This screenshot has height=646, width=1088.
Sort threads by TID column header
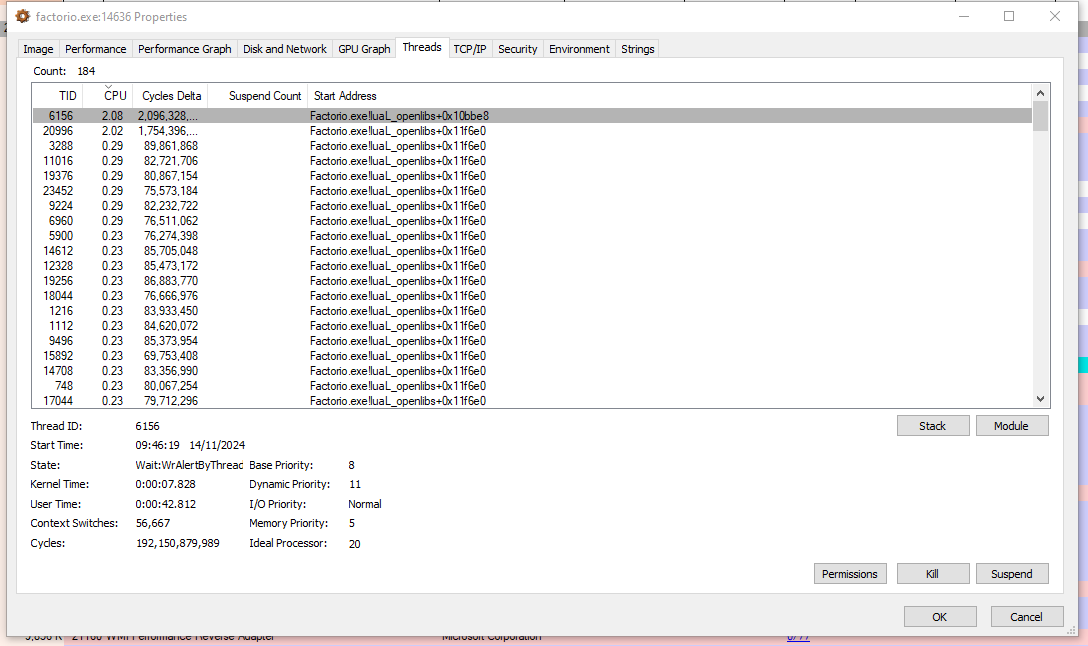[x=58, y=96]
